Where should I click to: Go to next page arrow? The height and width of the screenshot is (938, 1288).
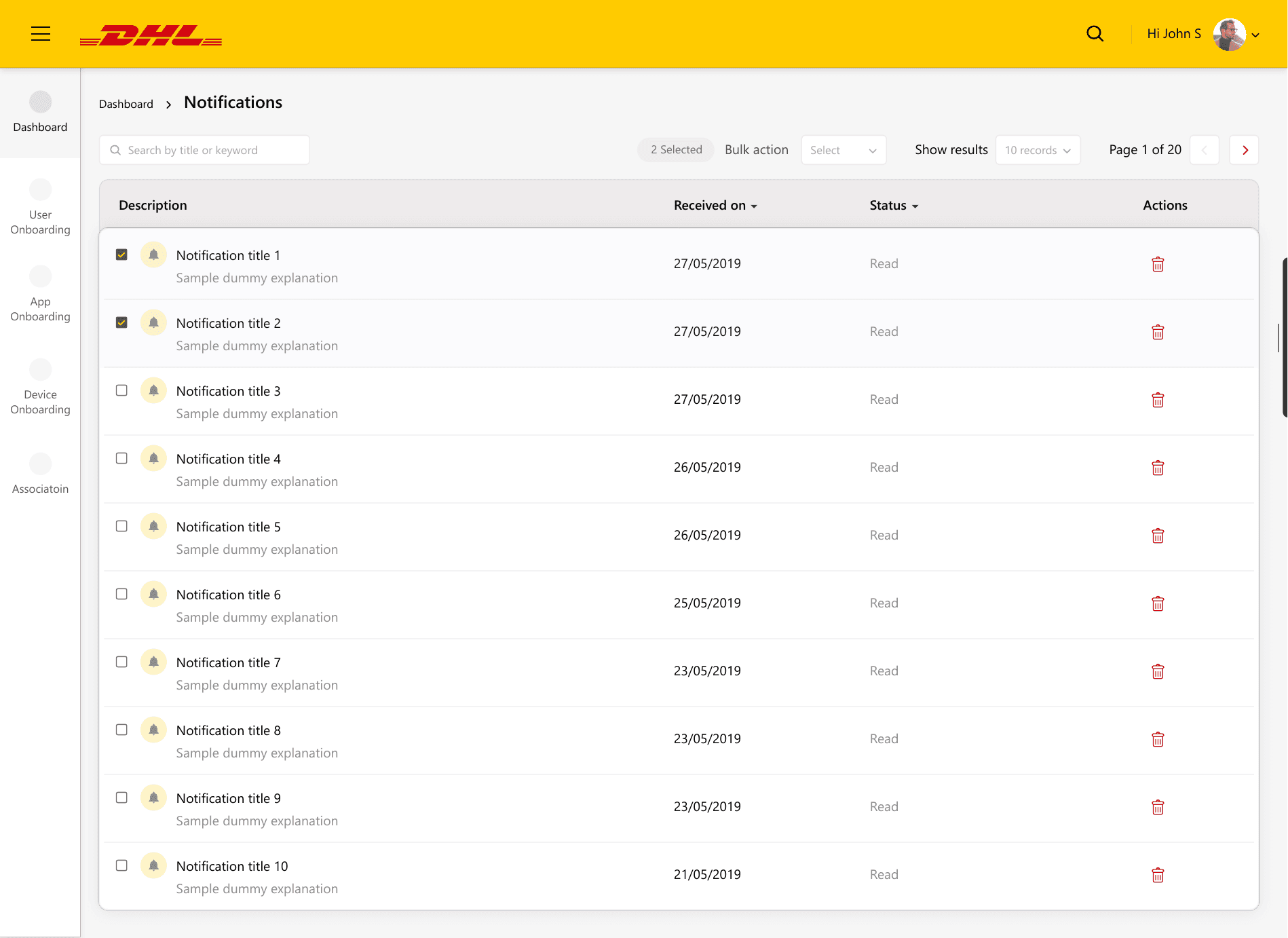pyautogui.click(x=1245, y=150)
